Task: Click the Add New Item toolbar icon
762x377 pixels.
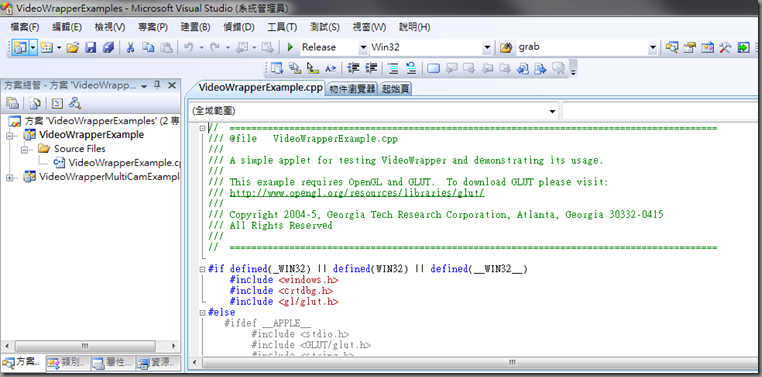Action: pos(47,48)
